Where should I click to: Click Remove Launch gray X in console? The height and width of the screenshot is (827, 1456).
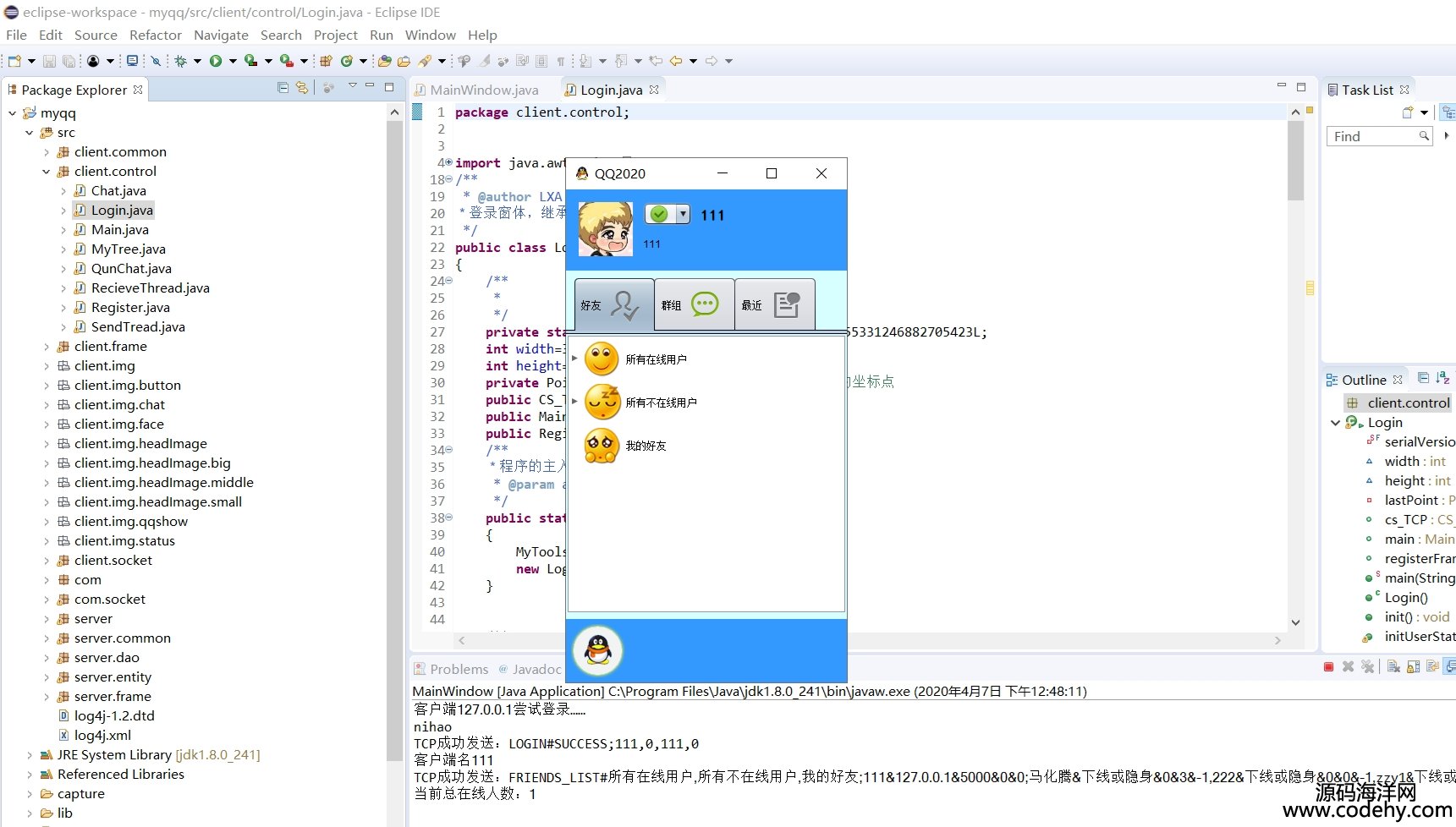coord(1349,667)
